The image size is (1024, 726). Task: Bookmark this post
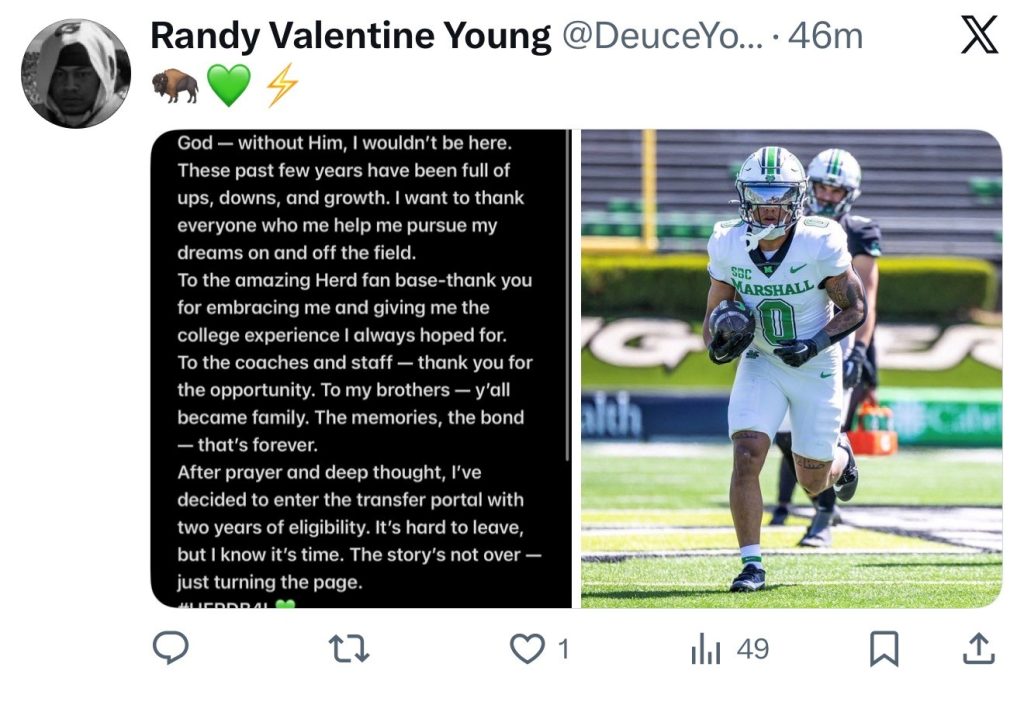point(883,650)
